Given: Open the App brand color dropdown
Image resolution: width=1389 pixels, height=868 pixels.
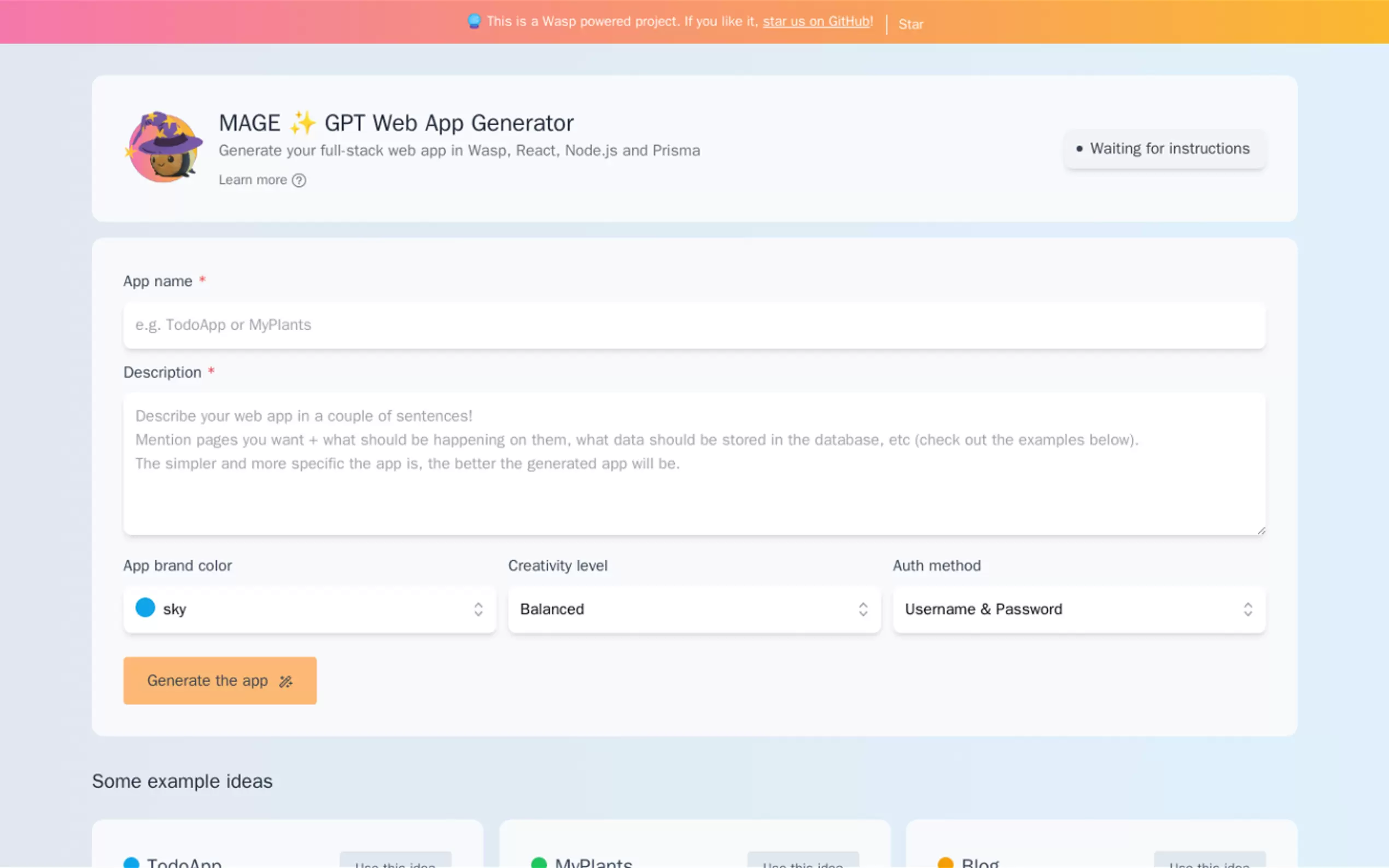Looking at the screenshot, I should (310, 609).
